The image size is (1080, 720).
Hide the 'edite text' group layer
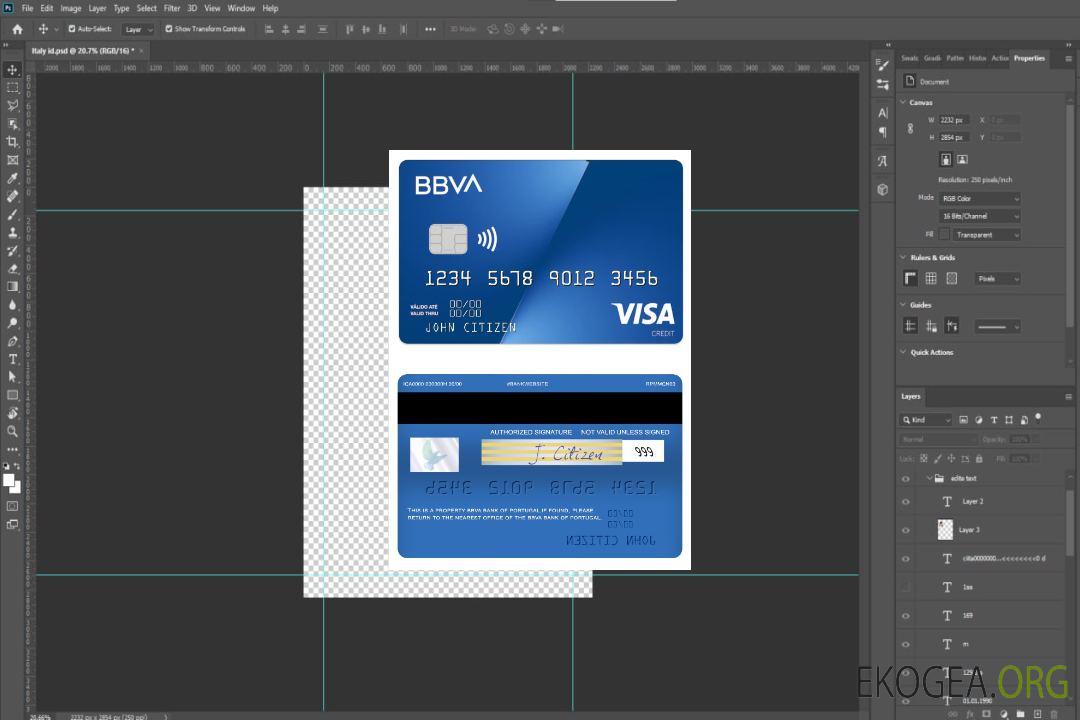click(x=906, y=479)
